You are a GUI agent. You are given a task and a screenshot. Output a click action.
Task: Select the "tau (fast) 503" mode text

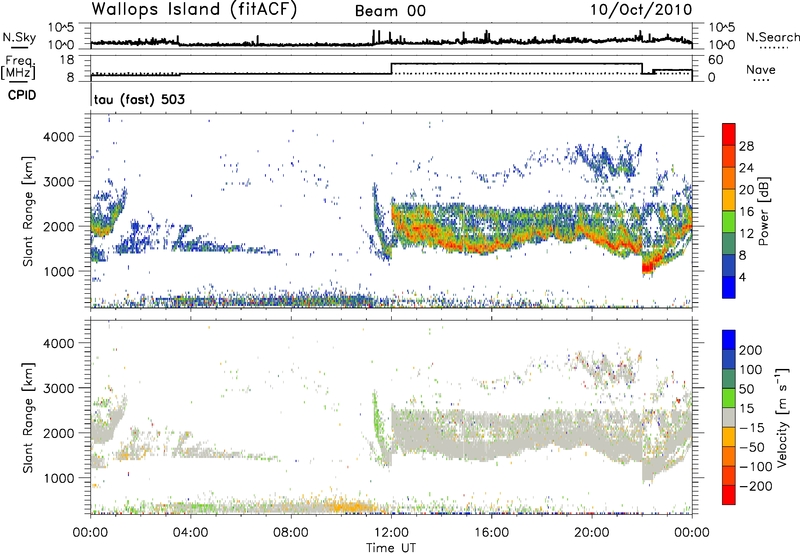(139, 99)
